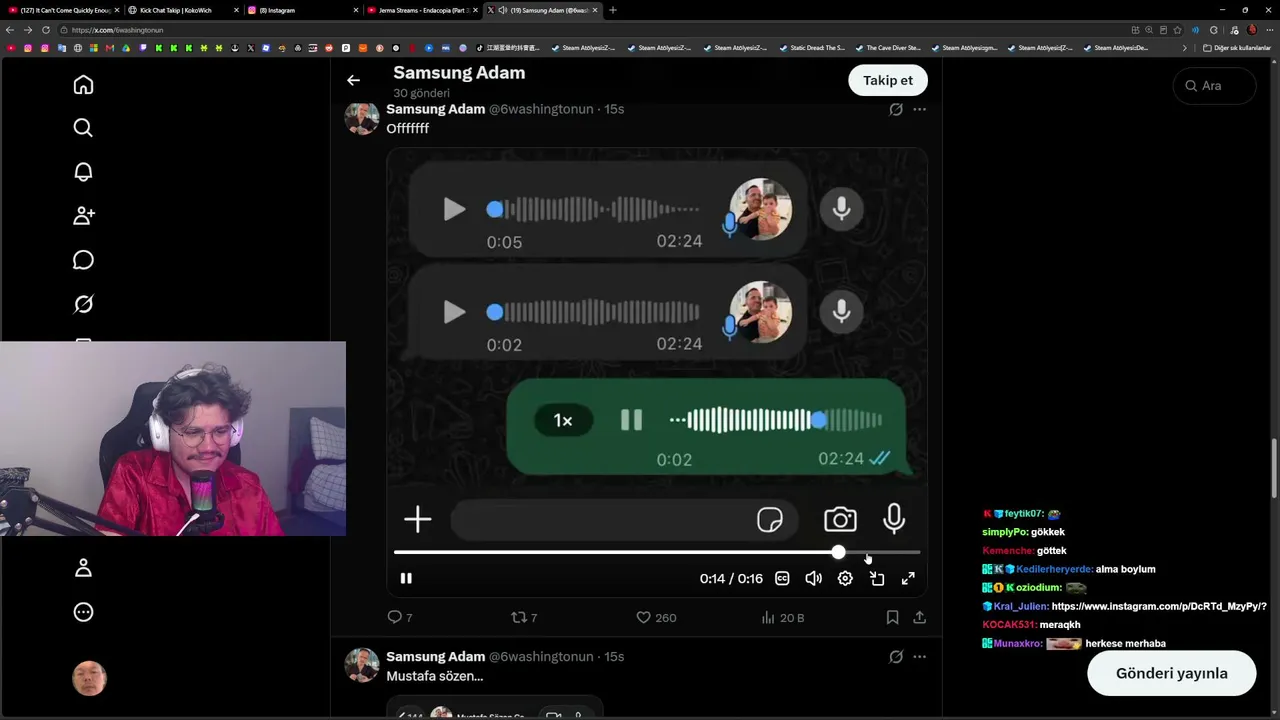The height and width of the screenshot is (720, 1280).
Task: Reply to the Offfffff post
Action: pos(400,618)
